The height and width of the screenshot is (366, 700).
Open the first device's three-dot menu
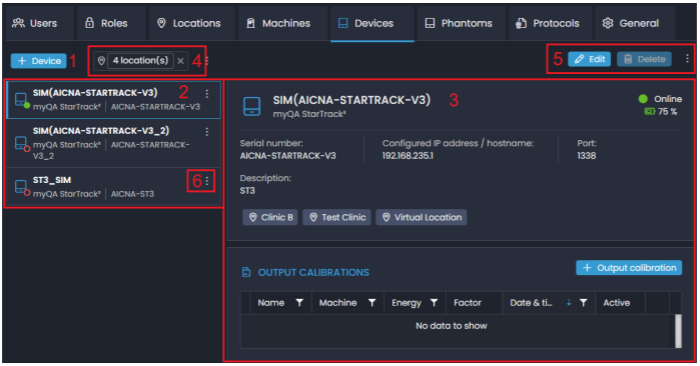(x=207, y=93)
